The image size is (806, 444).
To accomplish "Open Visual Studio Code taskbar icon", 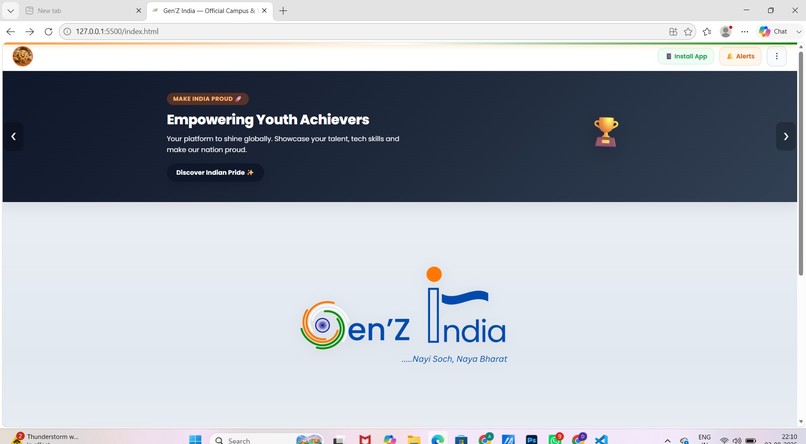I will [x=601, y=440].
